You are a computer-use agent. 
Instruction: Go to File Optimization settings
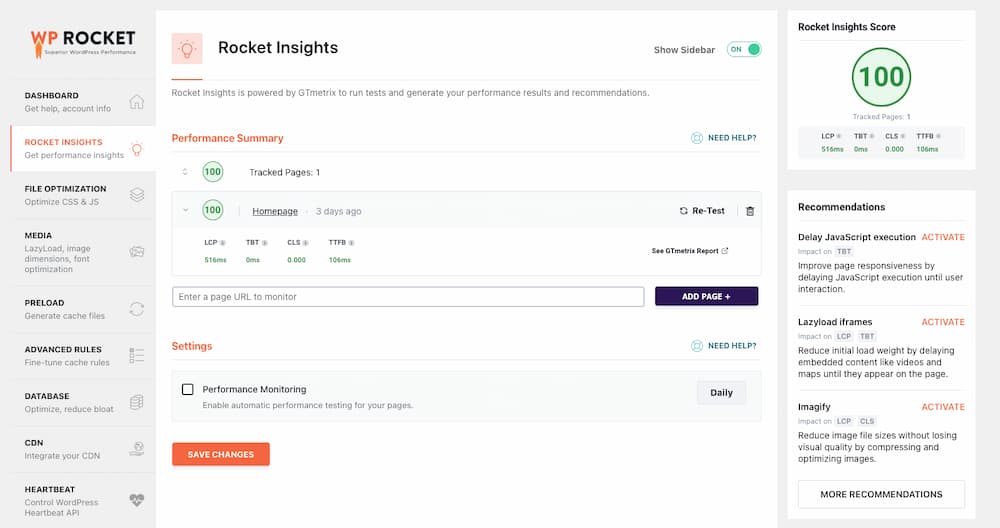coord(83,195)
